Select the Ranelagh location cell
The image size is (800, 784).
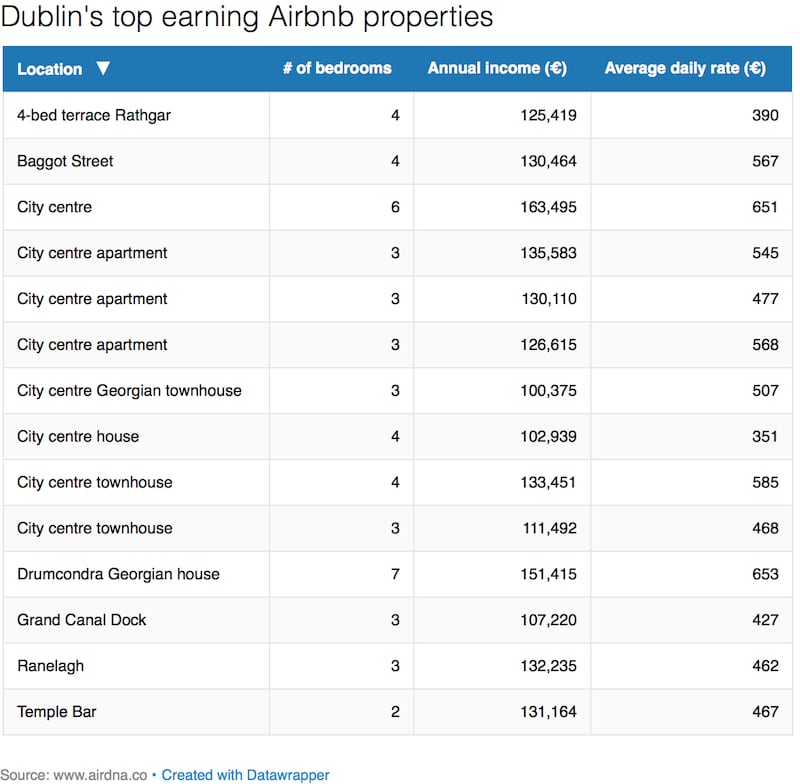(49, 666)
